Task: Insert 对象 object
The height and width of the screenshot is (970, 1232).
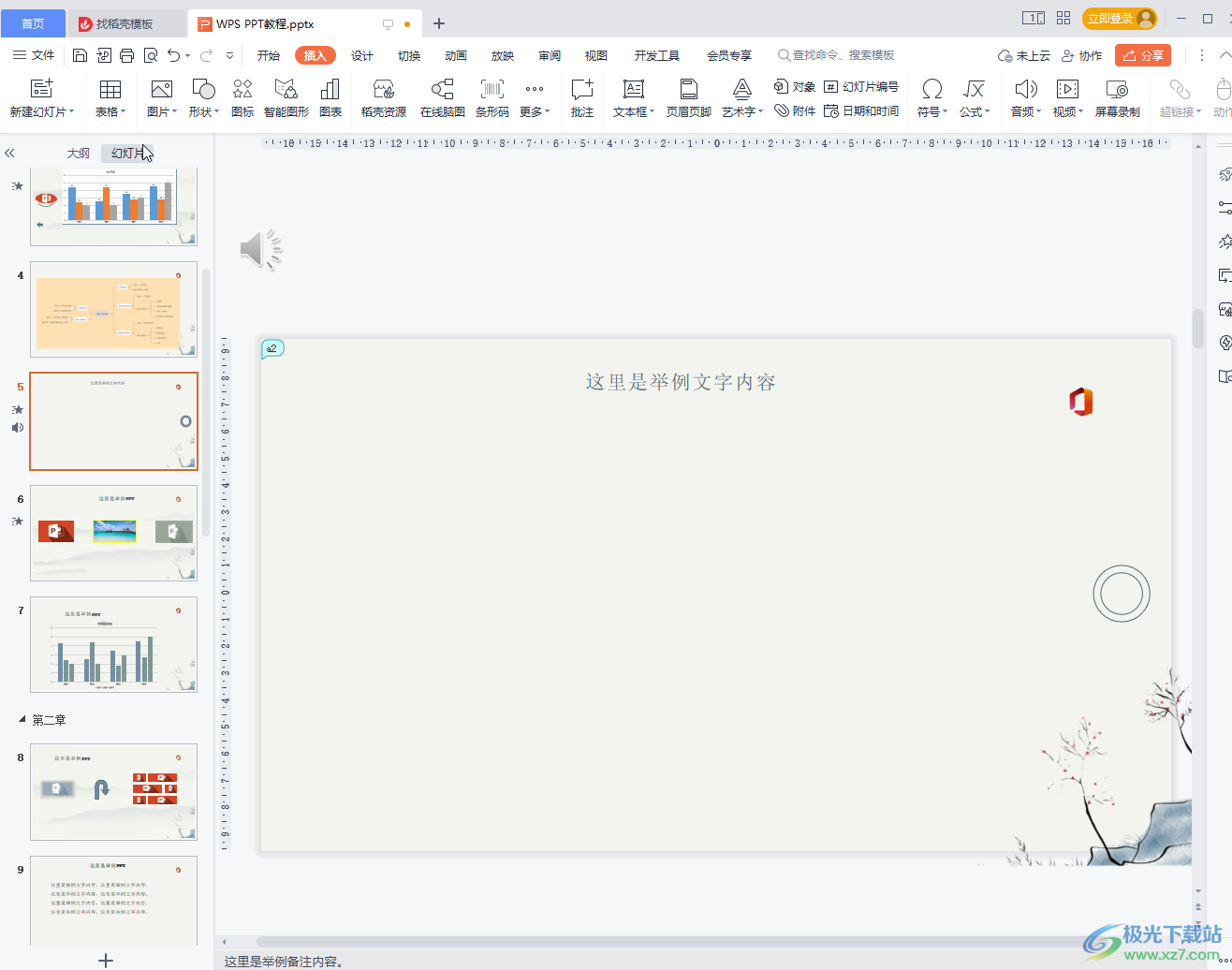Action: click(x=795, y=87)
